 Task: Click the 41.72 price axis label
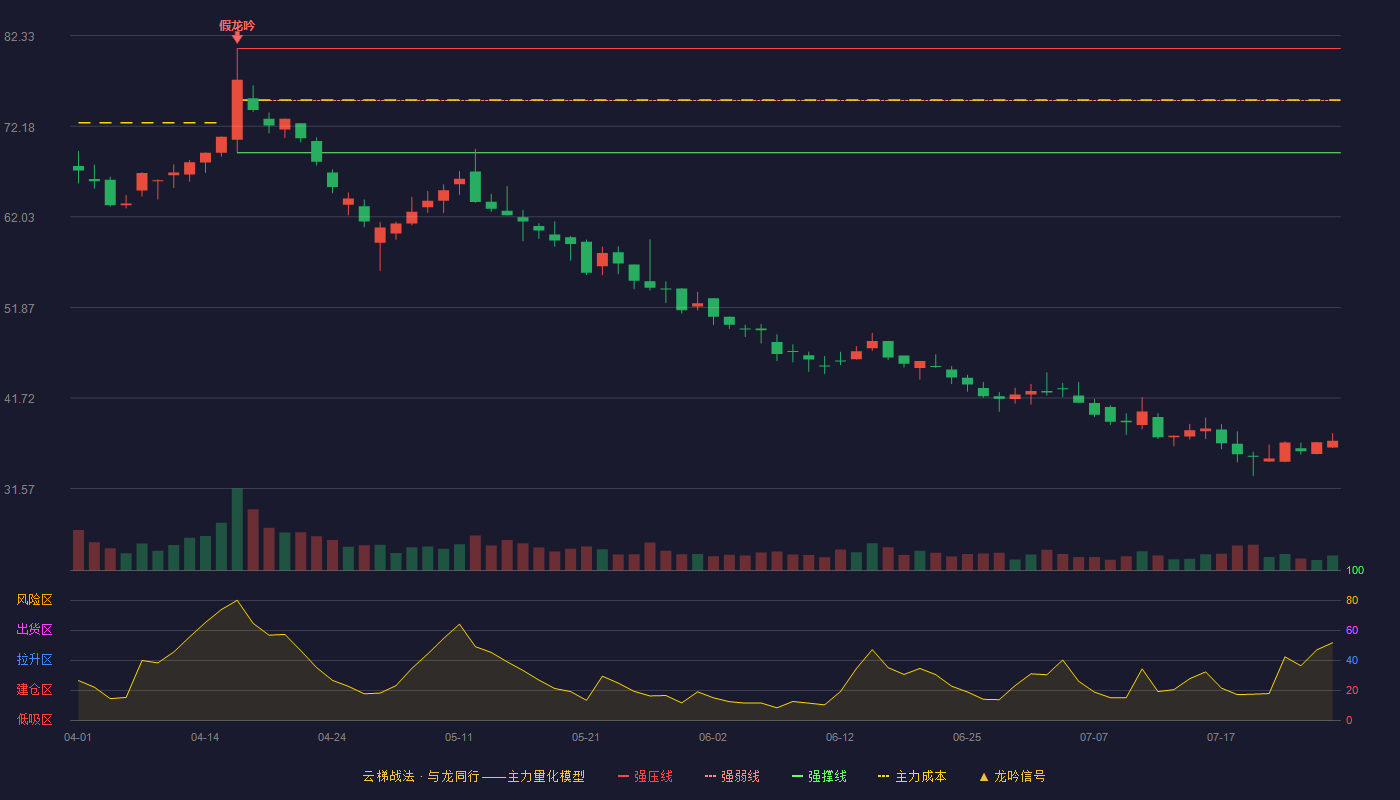click(x=20, y=399)
